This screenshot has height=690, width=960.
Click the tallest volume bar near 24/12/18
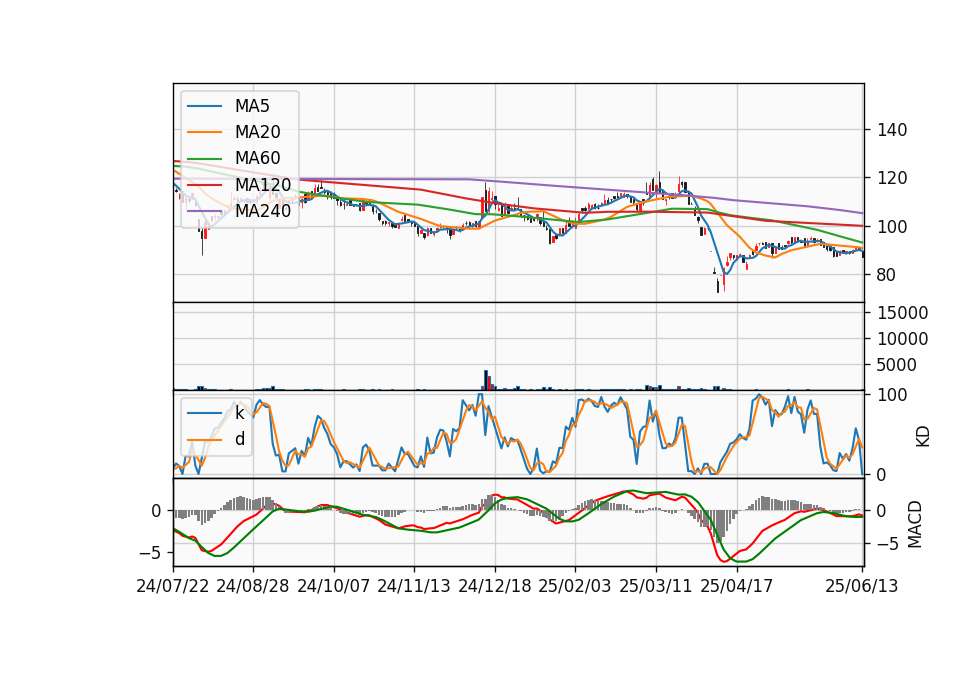(486, 380)
